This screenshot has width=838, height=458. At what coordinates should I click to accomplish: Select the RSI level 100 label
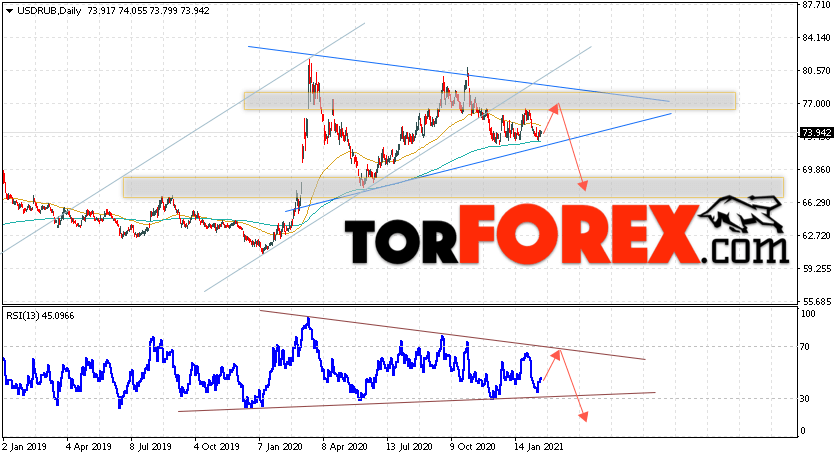coord(808,314)
